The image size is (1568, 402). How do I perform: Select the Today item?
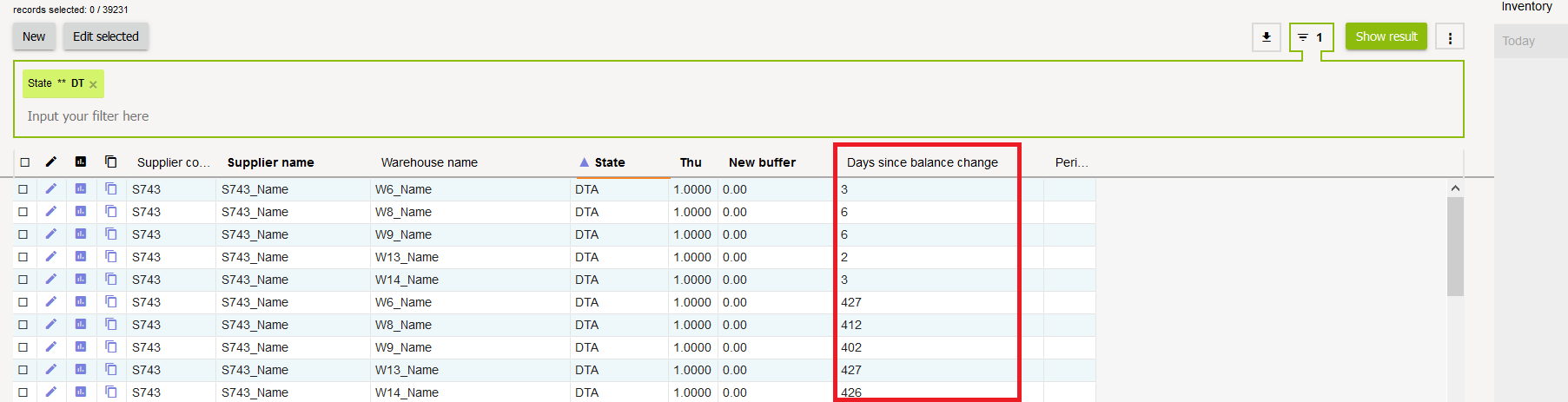[x=1518, y=41]
